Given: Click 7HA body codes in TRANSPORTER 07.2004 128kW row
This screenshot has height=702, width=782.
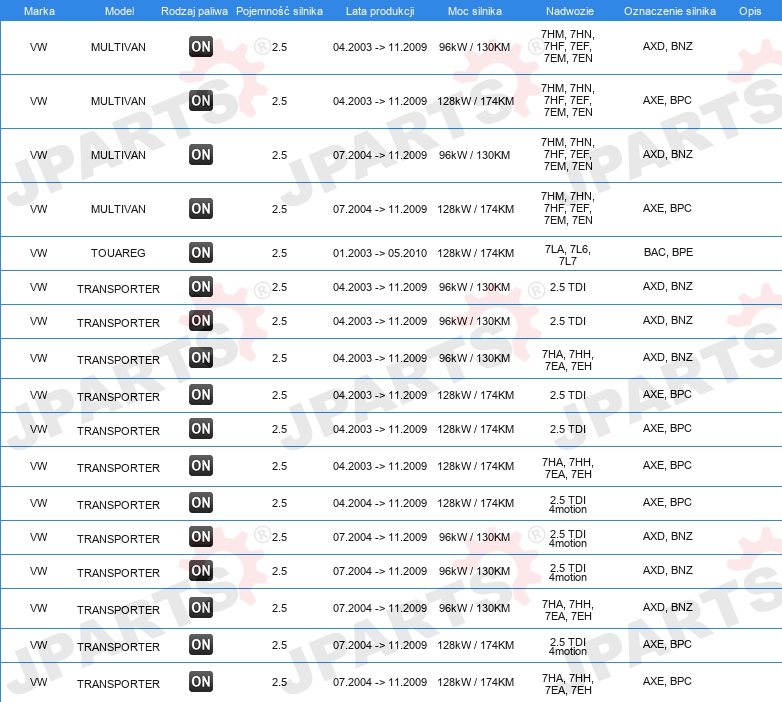Looking at the screenshot, I should pos(568,684).
